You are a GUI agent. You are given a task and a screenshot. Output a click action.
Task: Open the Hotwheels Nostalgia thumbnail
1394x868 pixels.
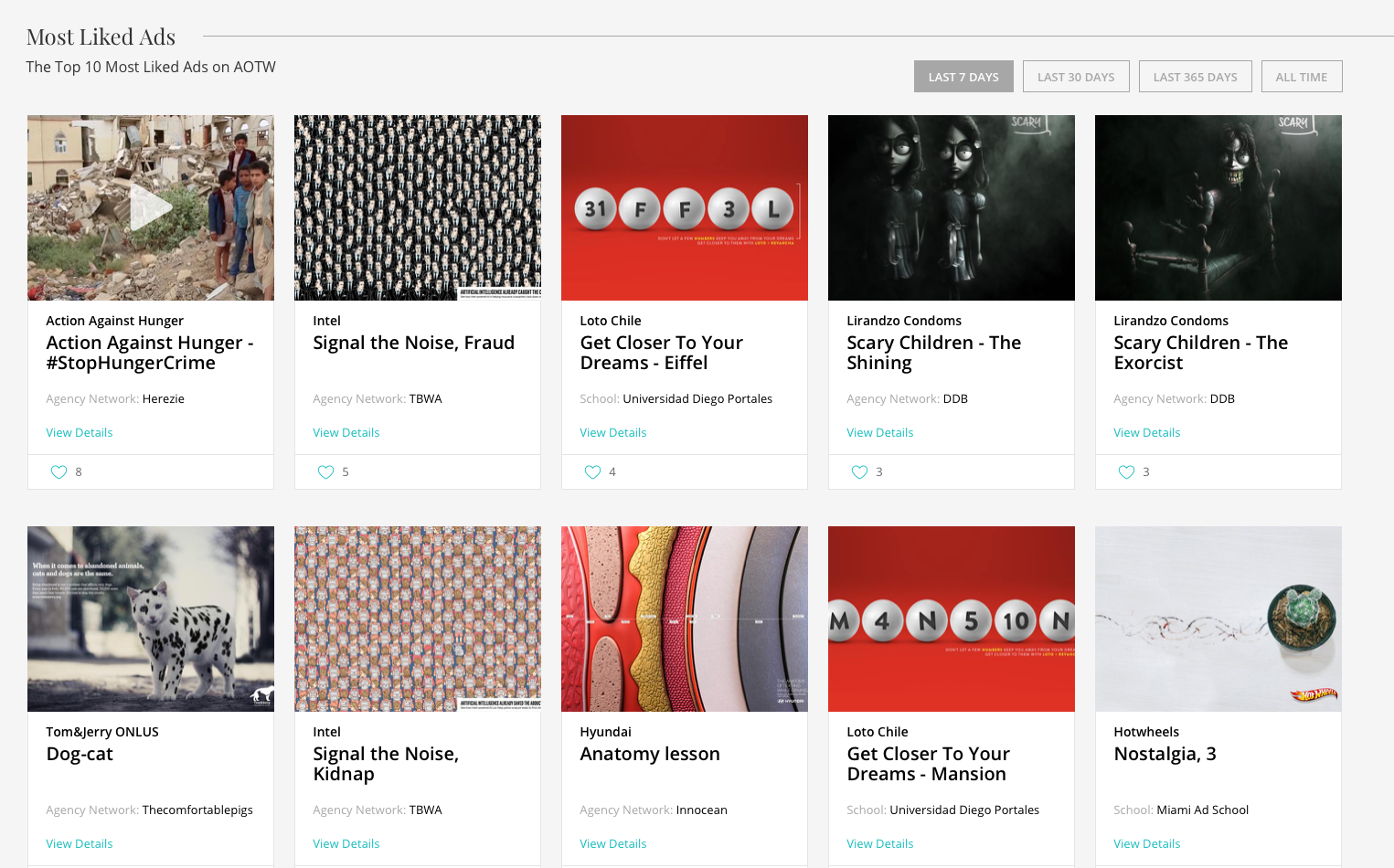1218,619
